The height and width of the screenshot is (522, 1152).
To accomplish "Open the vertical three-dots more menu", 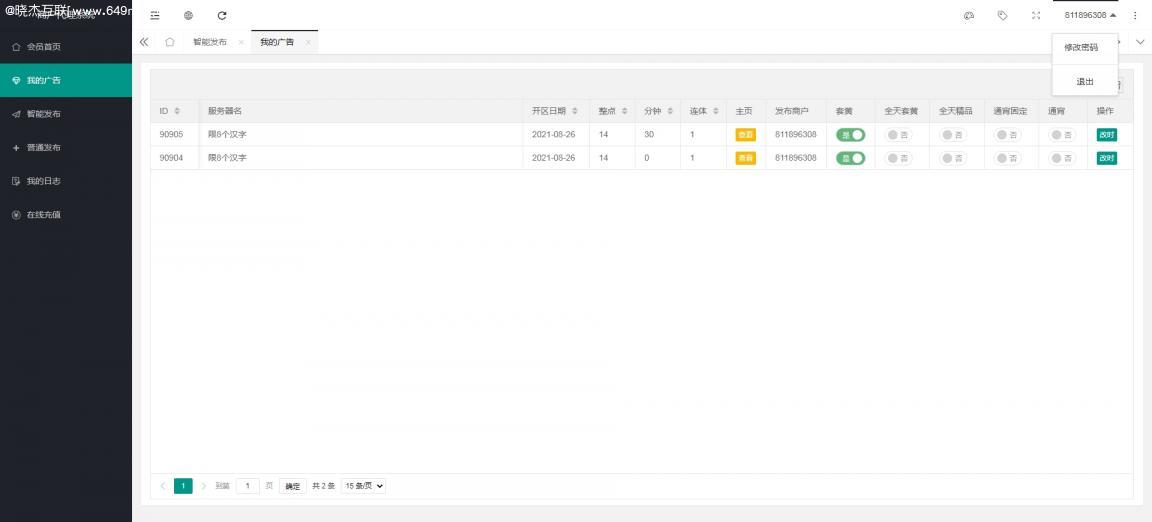I will (x=1135, y=15).
